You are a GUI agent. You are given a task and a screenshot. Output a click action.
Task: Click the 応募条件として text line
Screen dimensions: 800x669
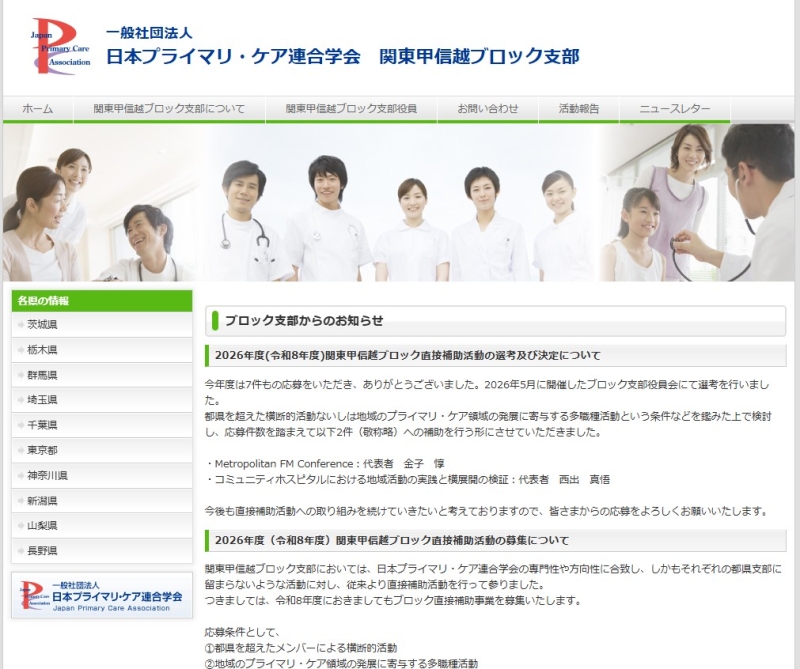pyautogui.click(x=242, y=632)
